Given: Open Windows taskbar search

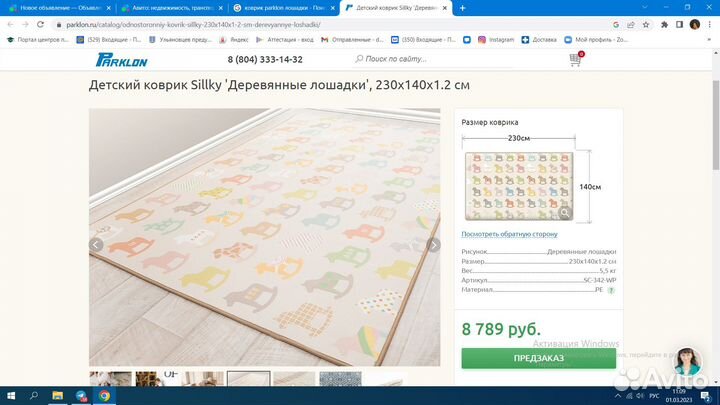Looking at the screenshot, I should [x=34, y=396].
